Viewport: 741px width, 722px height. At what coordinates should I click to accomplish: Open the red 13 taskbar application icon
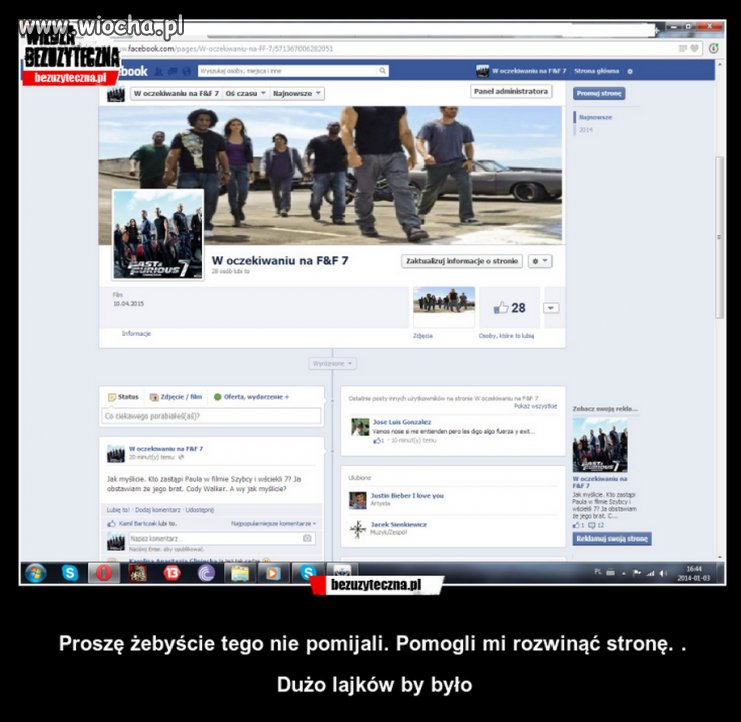coord(172,573)
